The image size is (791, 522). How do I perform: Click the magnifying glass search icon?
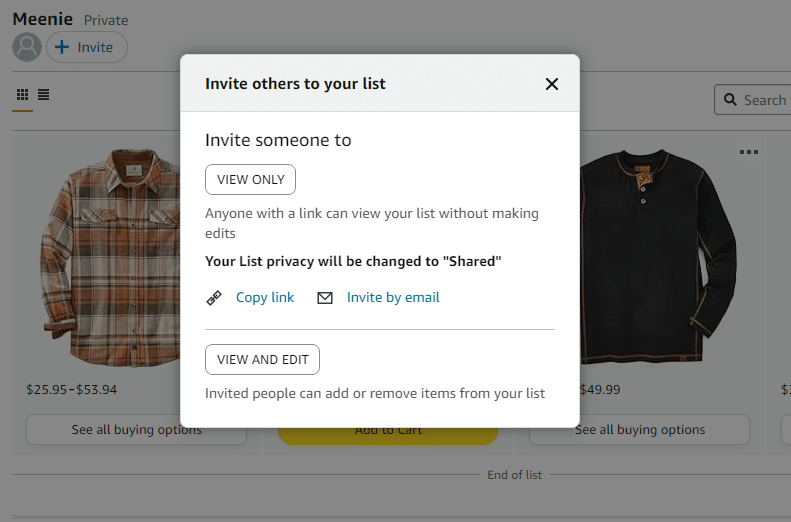click(x=730, y=99)
